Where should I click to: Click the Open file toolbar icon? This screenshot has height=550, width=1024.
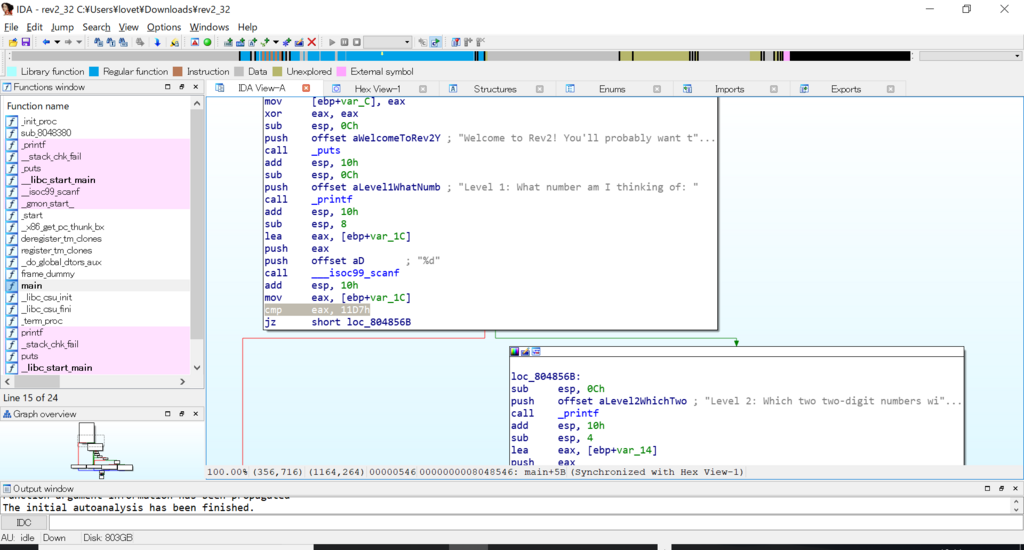pyautogui.click(x=13, y=42)
